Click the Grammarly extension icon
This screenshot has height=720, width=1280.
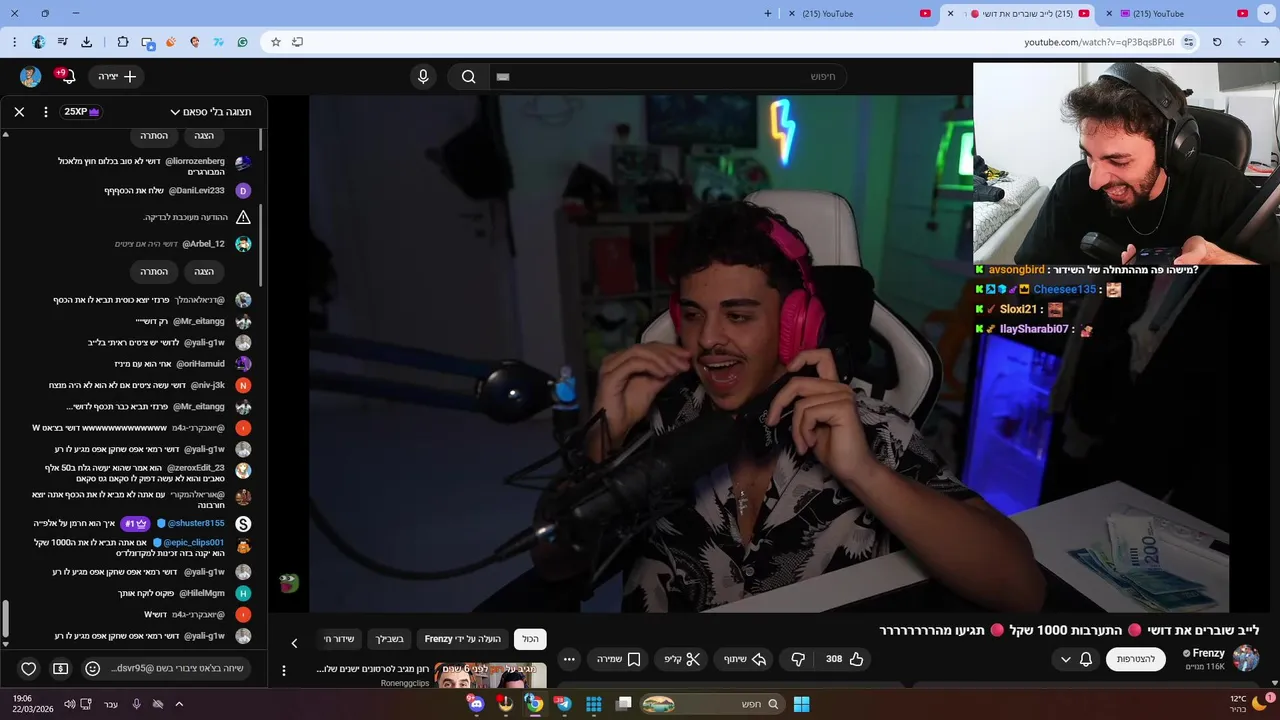click(242, 42)
